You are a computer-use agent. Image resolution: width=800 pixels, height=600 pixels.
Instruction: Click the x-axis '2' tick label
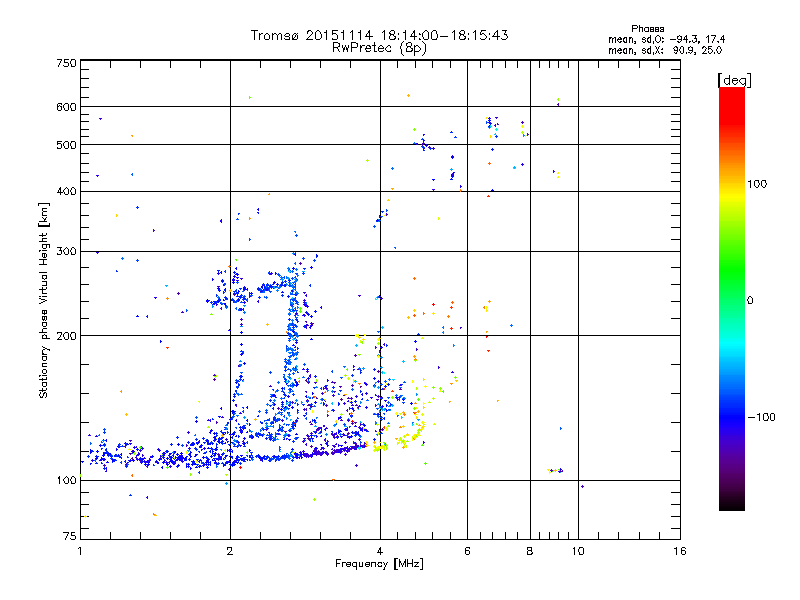point(230,551)
